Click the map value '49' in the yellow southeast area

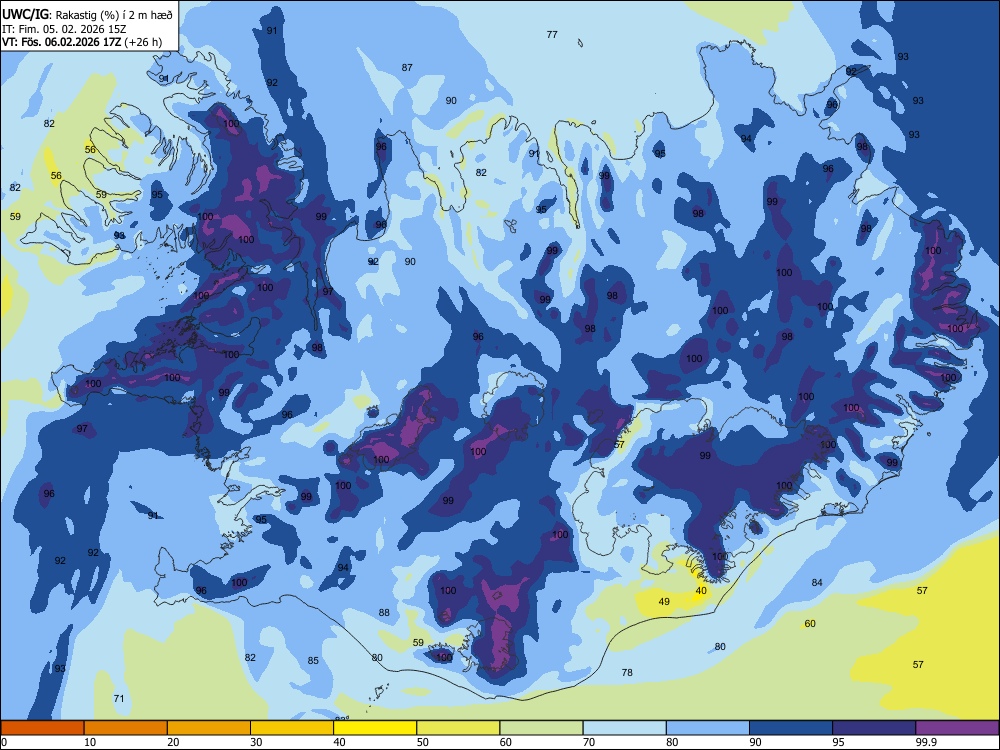click(x=664, y=601)
